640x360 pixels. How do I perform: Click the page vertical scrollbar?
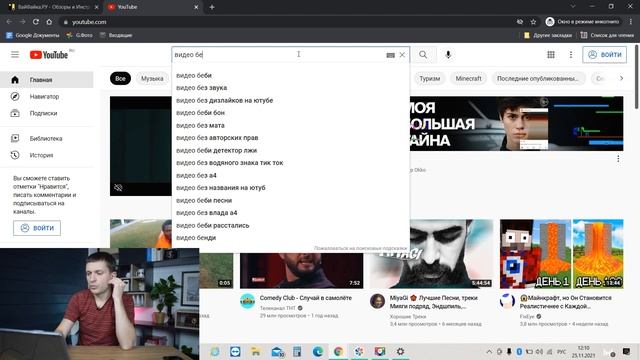[x=637, y=78]
